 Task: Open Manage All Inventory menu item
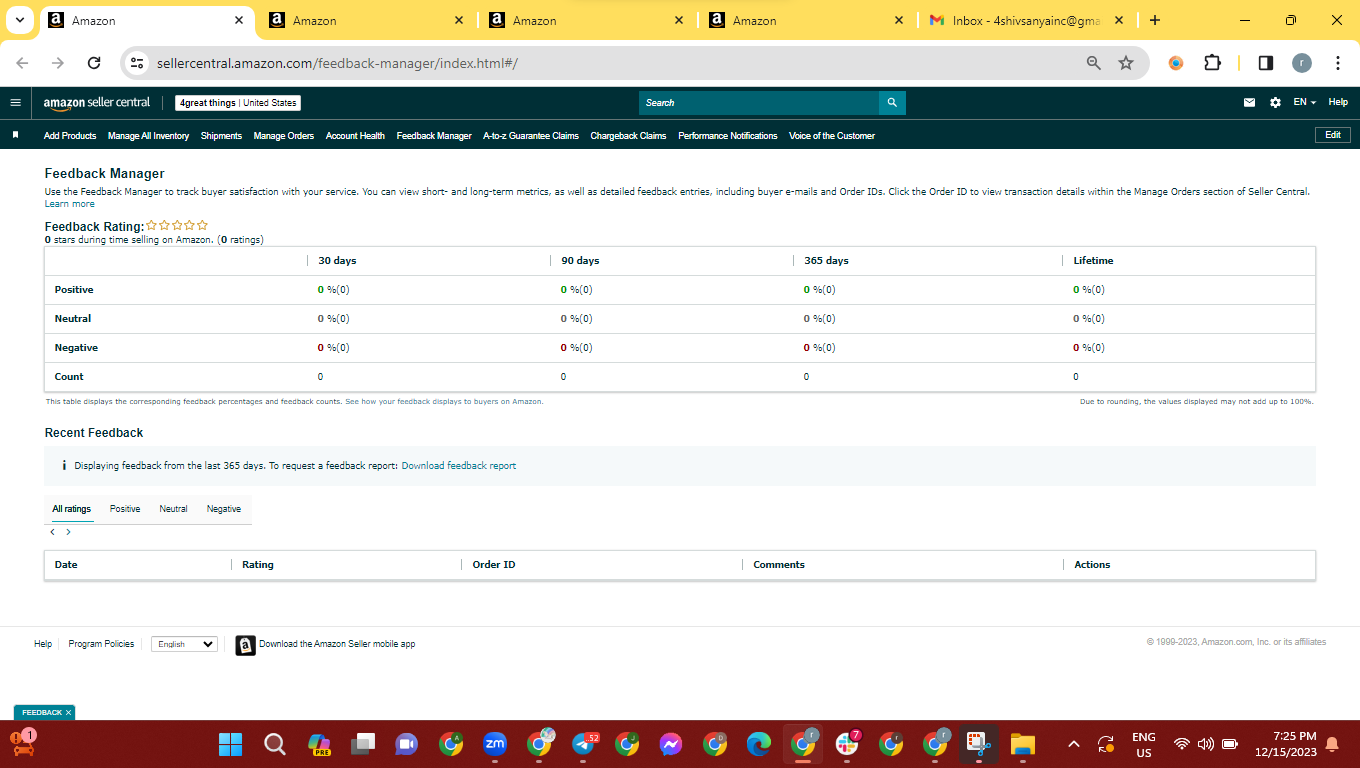tap(149, 136)
